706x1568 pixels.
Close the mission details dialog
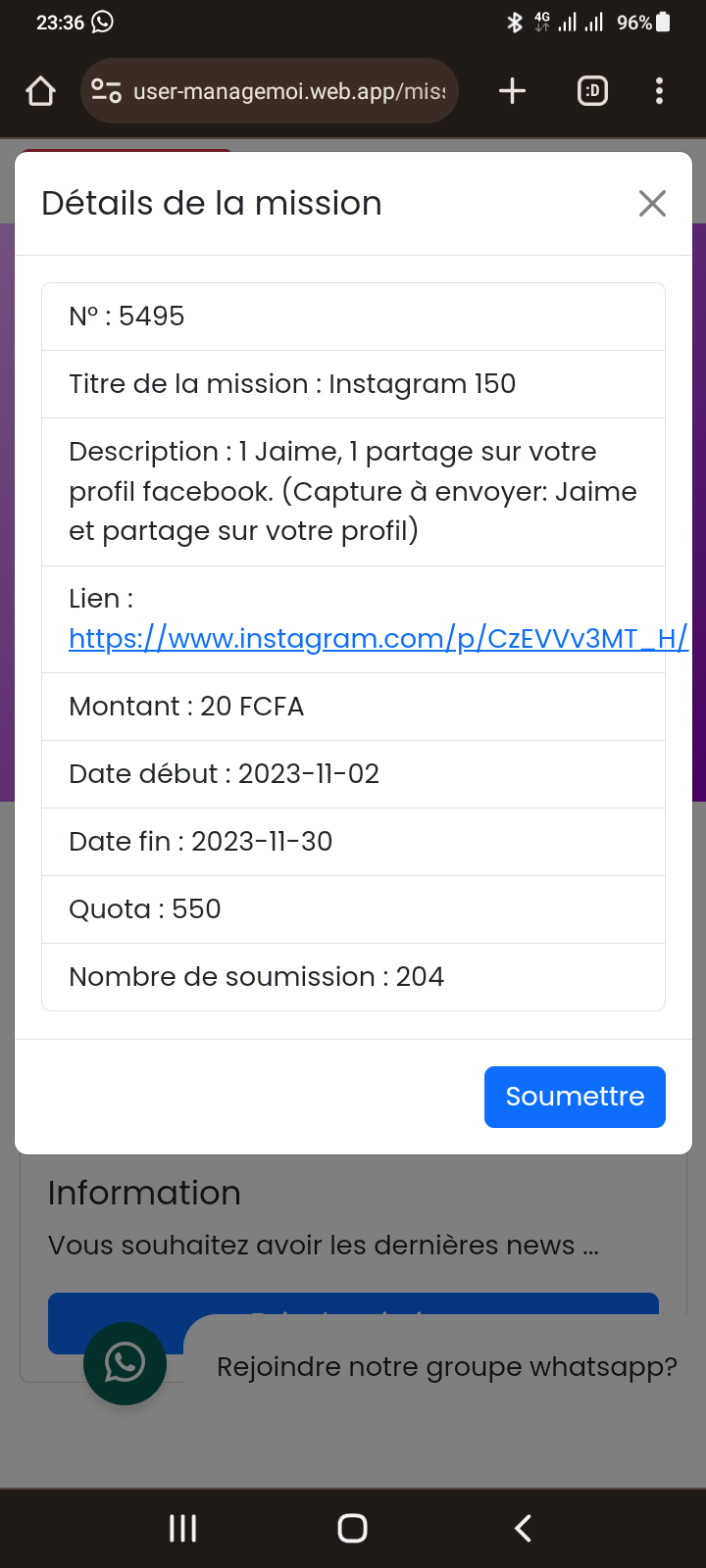tap(652, 204)
